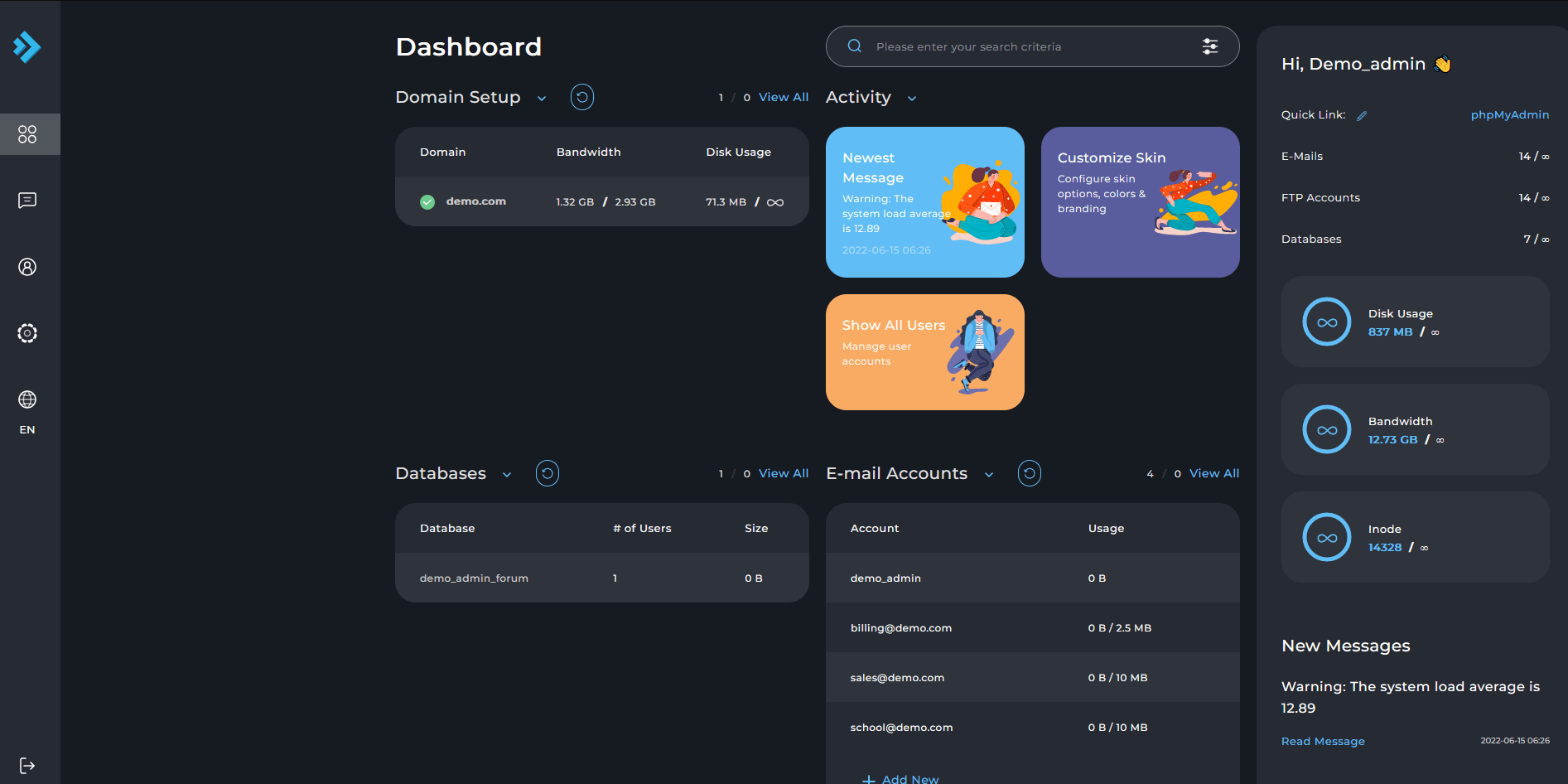Expand the Domain Setup dropdown chevron
Image resolution: width=1568 pixels, height=784 pixels.
click(x=542, y=99)
